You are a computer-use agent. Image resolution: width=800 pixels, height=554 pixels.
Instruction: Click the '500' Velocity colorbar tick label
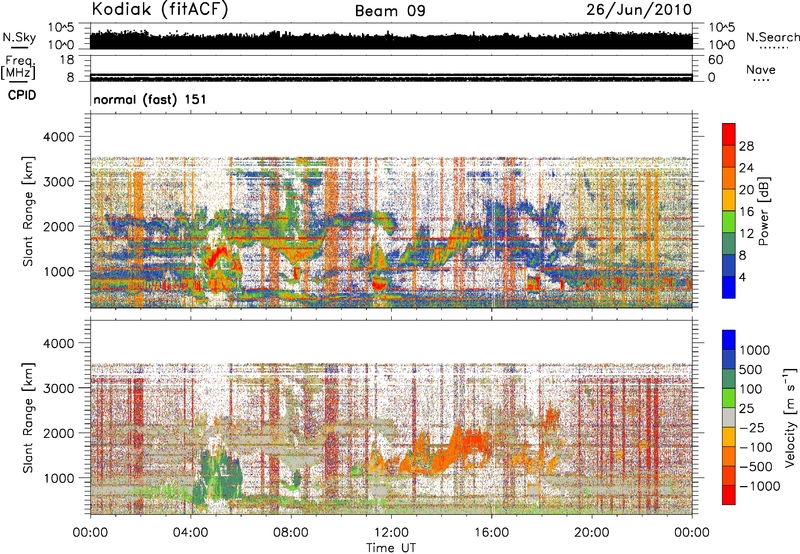(x=752, y=370)
